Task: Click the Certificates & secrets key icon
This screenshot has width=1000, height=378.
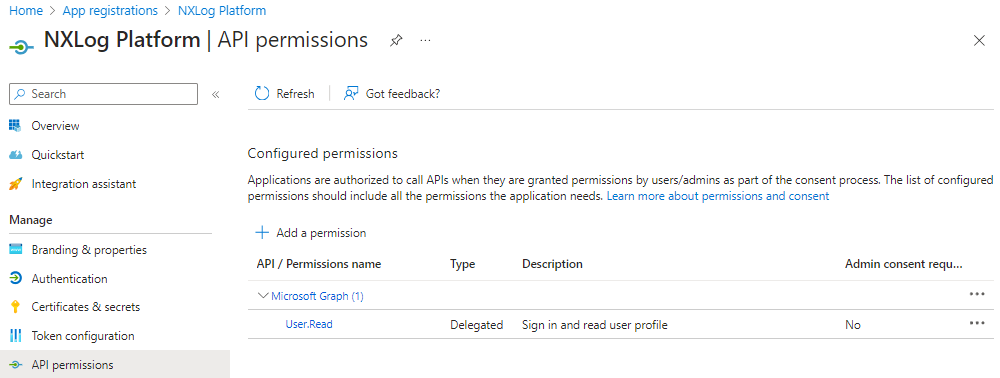Action: click(x=15, y=307)
